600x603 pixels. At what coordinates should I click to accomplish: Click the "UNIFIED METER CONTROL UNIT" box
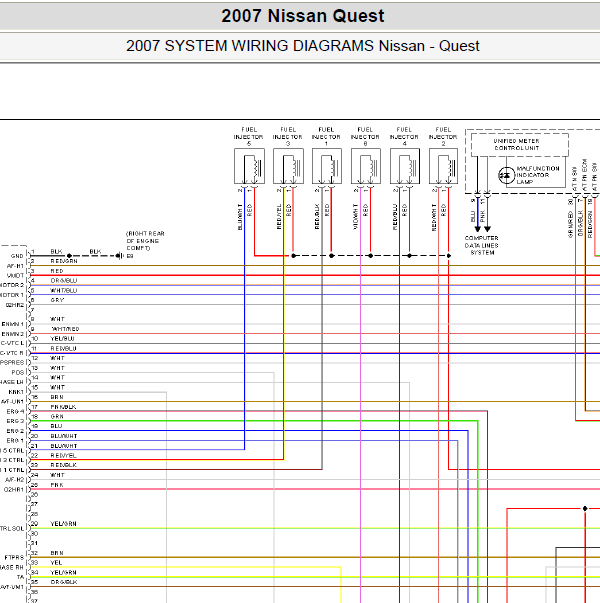[x=520, y=145]
